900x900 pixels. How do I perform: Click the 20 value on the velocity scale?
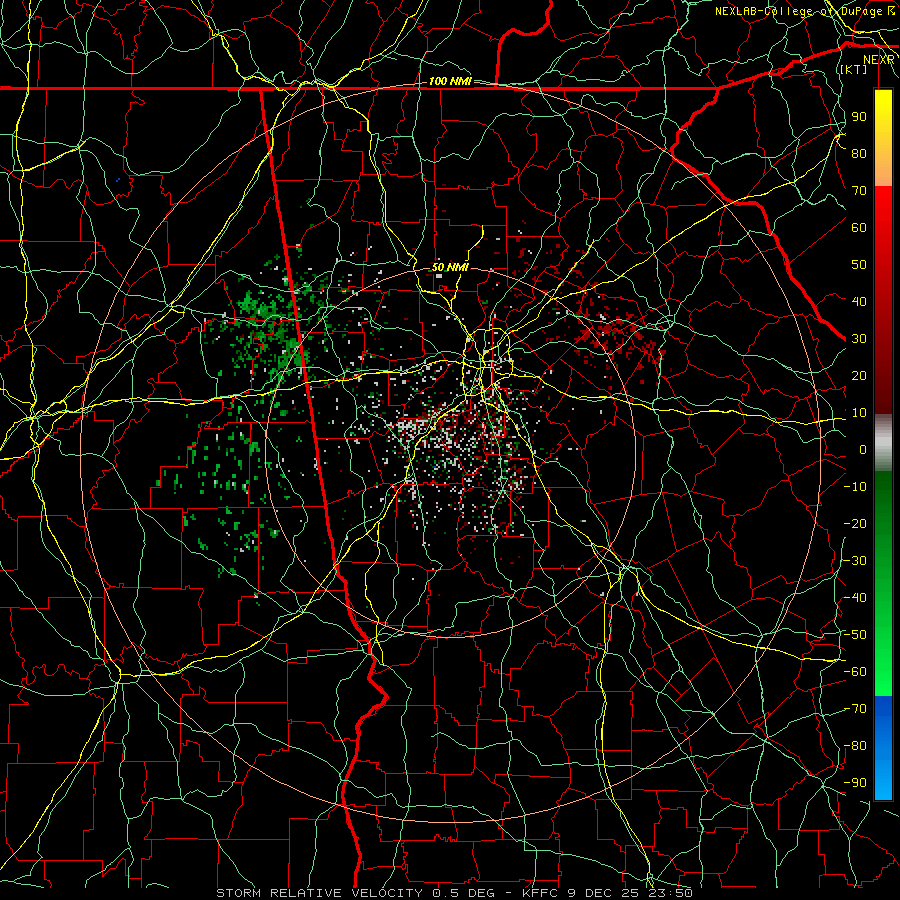tap(859, 375)
